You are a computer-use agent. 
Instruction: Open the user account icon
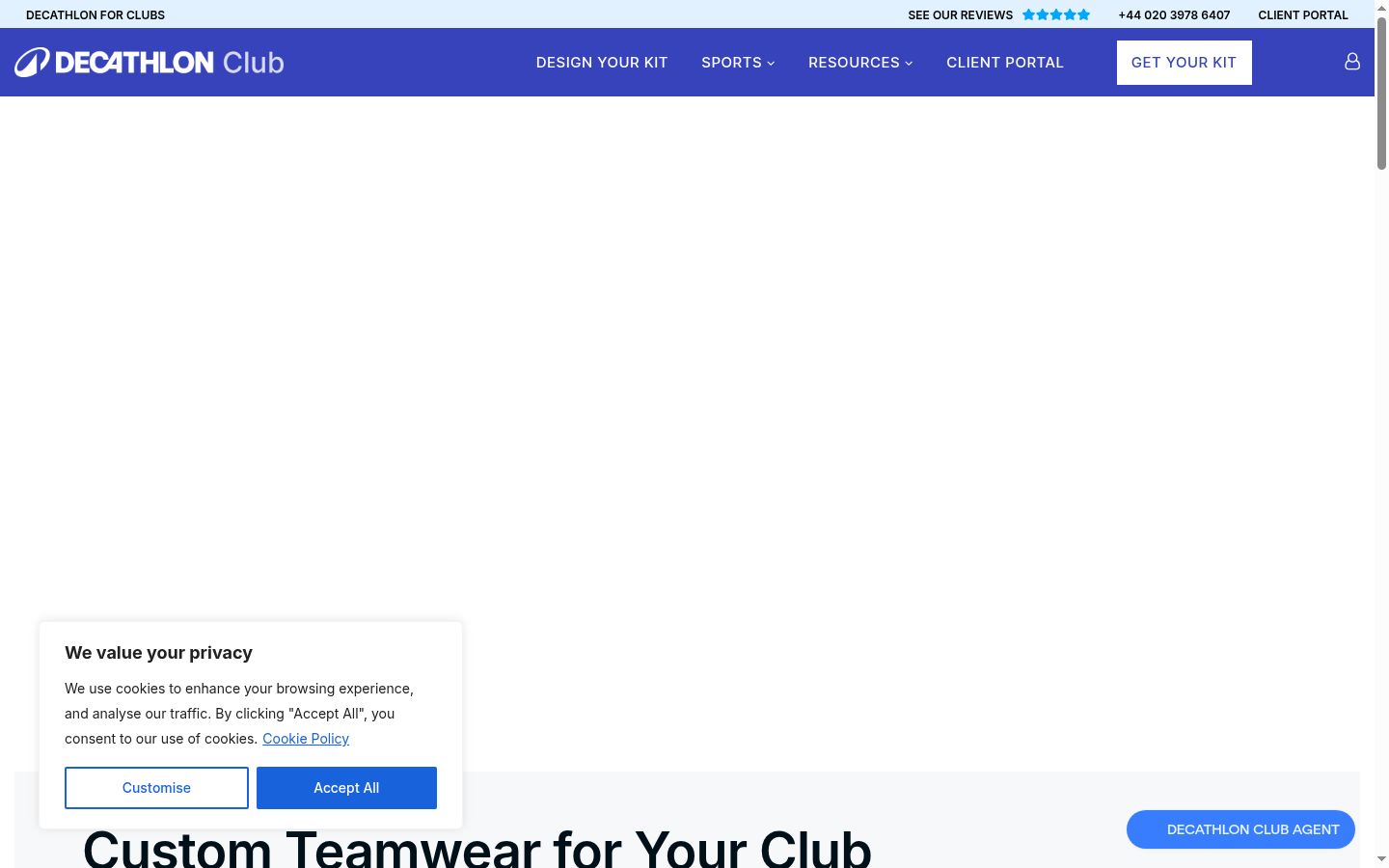click(x=1352, y=62)
